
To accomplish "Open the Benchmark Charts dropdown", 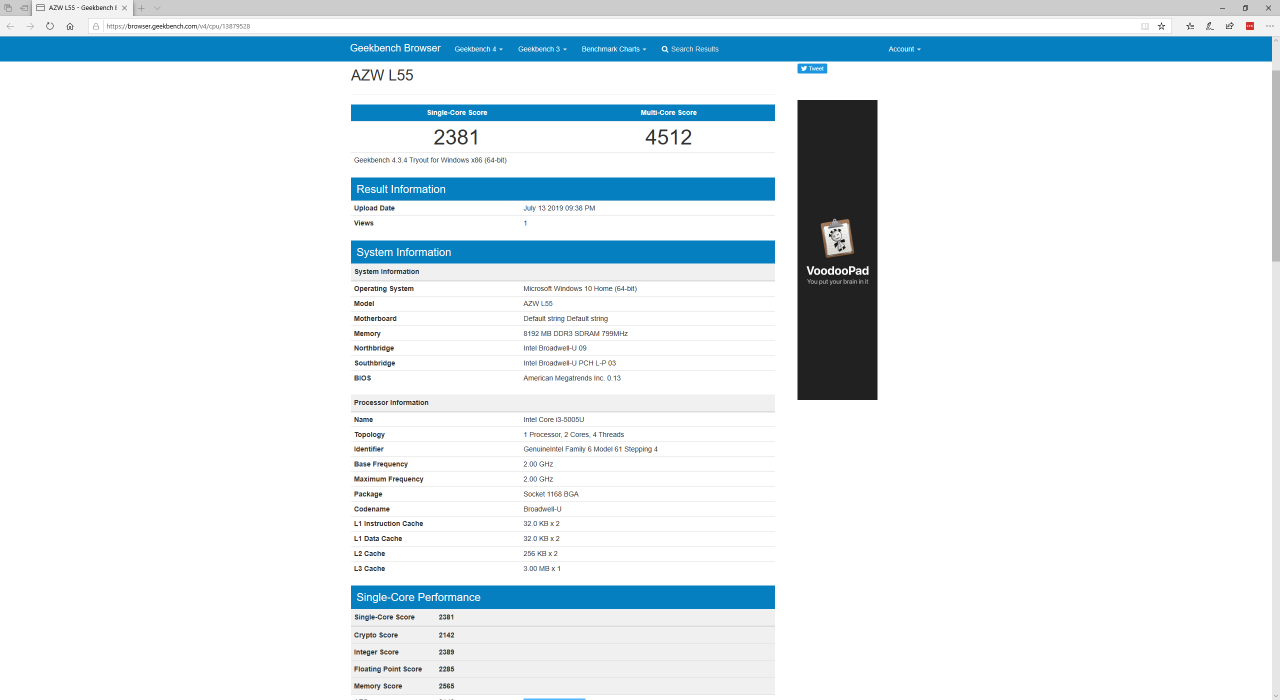I will [x=614, y=49].
